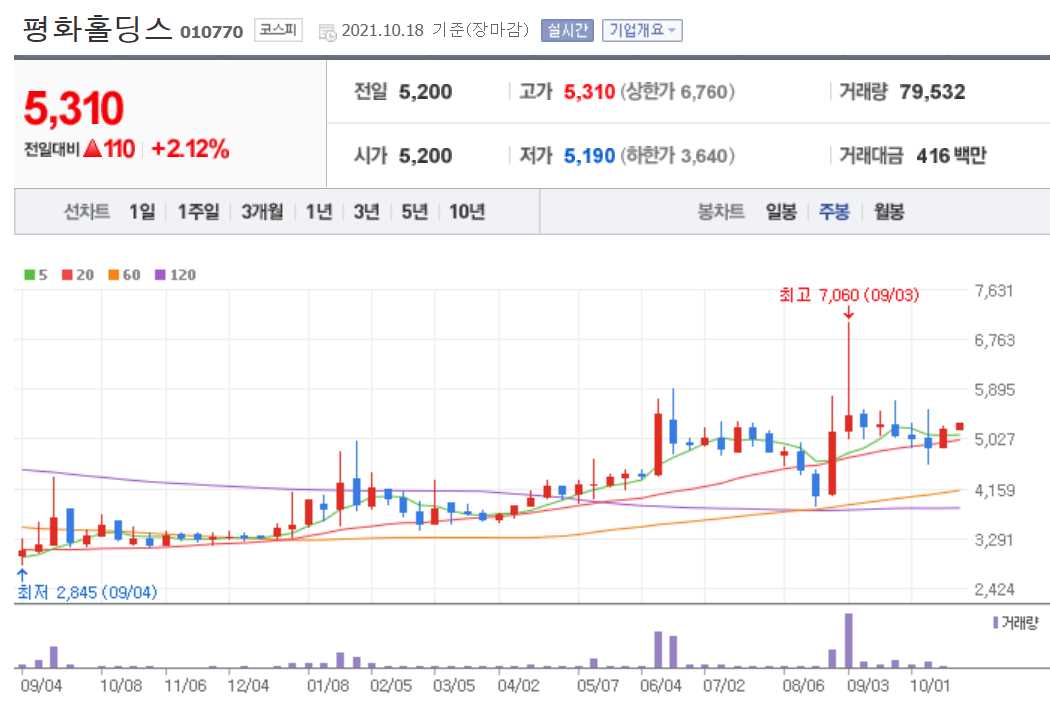Switch to 주봉 weekly candle chart
Viewport: 1050px width, 710px height.
(x=834, y=212)
